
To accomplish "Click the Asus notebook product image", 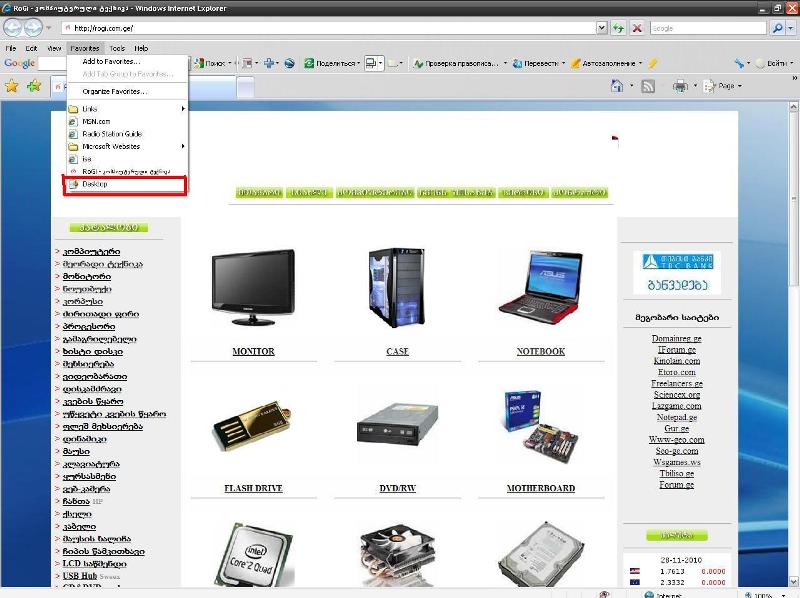I will point(541,287).
